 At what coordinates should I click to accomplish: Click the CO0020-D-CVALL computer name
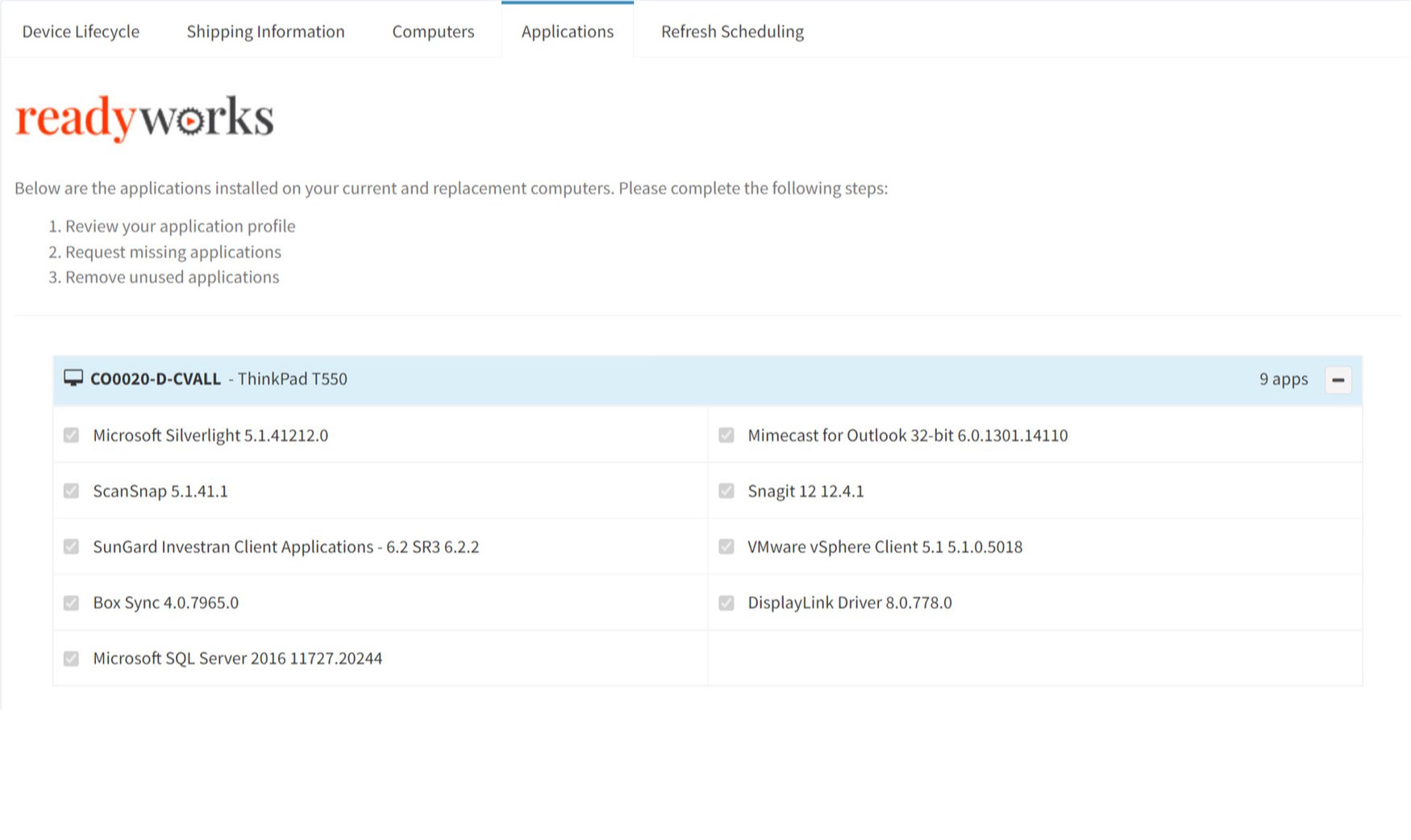156,379
